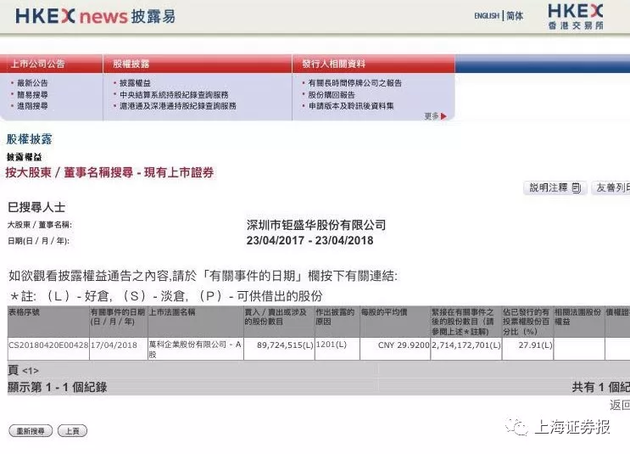
Task: Open the 最新公告 link
Action: [x=32, y=83]
